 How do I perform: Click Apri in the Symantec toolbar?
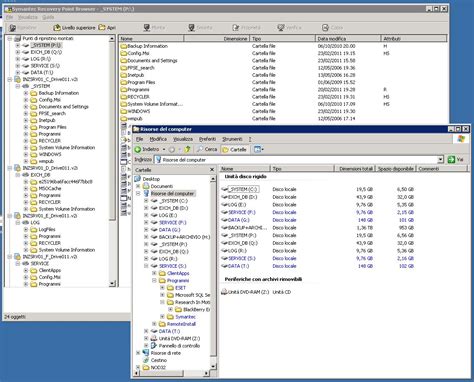click(107, 28)
